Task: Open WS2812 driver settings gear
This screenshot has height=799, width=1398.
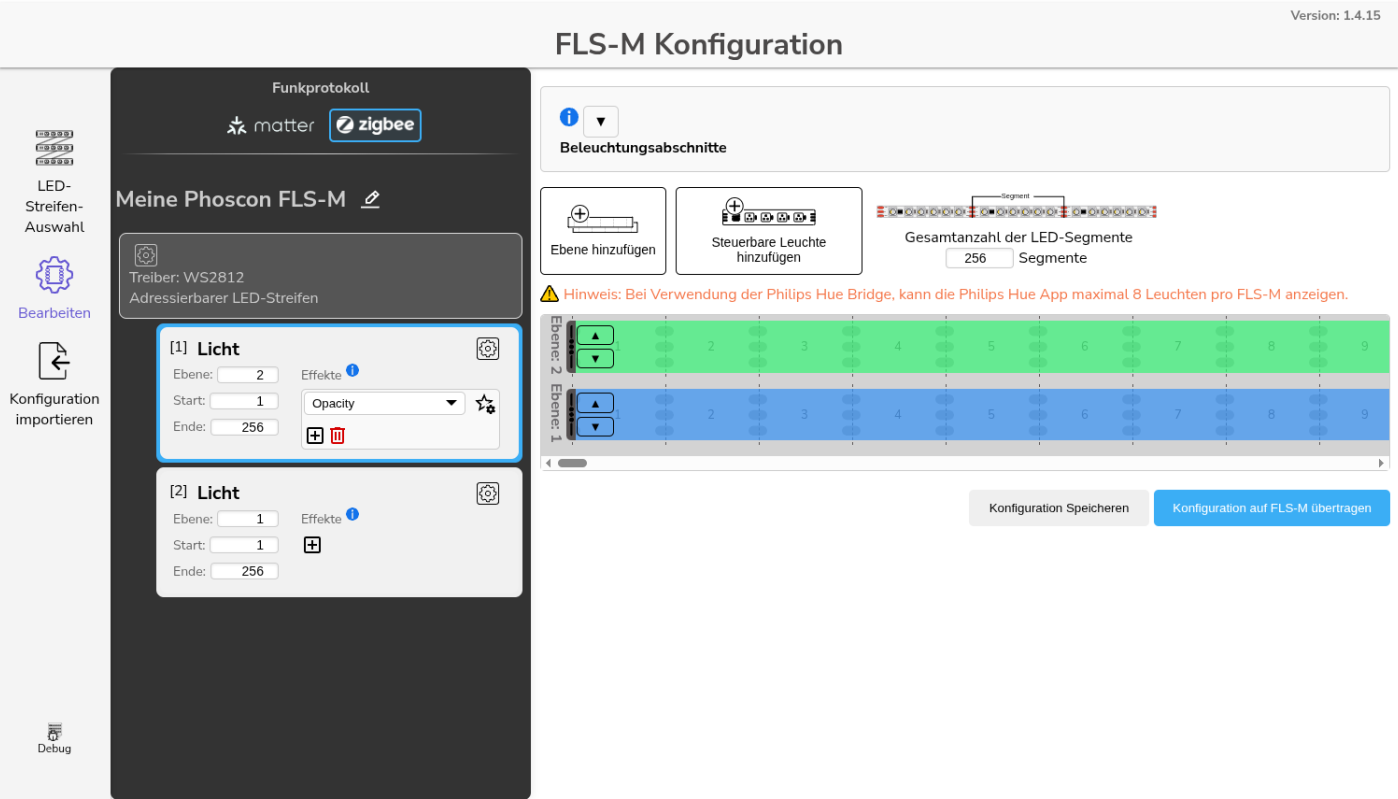Action: coord(146,255)
